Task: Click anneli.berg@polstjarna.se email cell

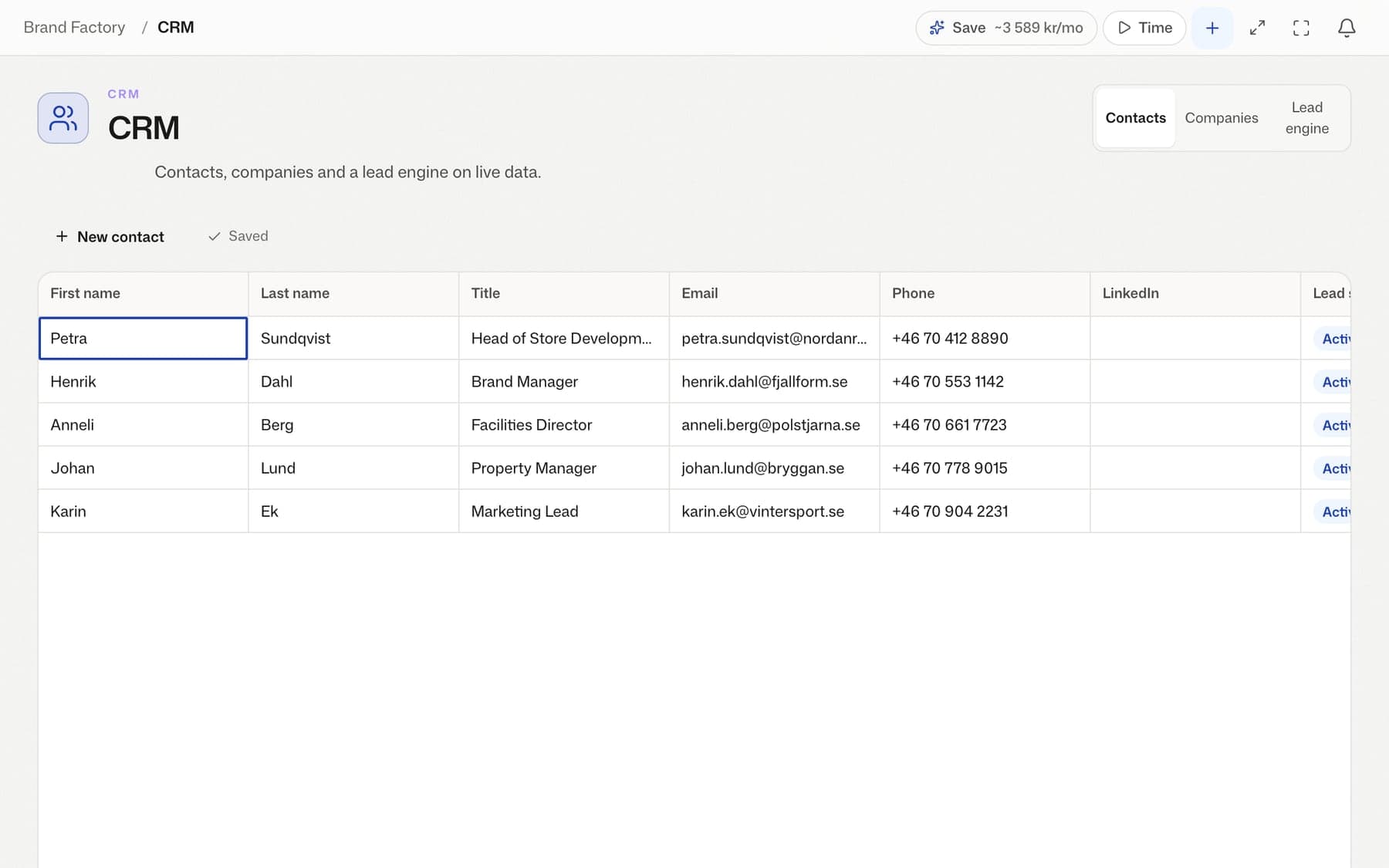Action: pos(775,424)
